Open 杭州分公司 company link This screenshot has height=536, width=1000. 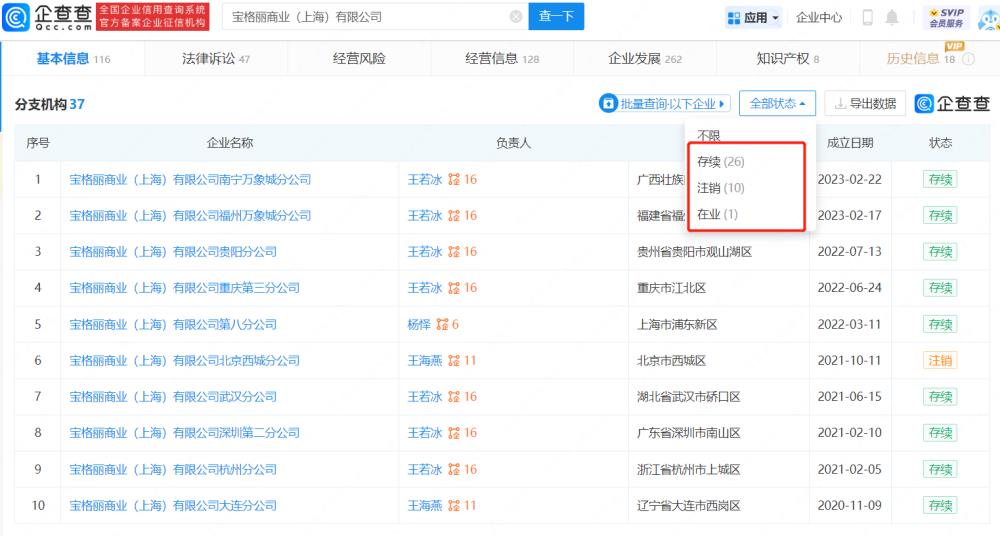pos(173,469)
